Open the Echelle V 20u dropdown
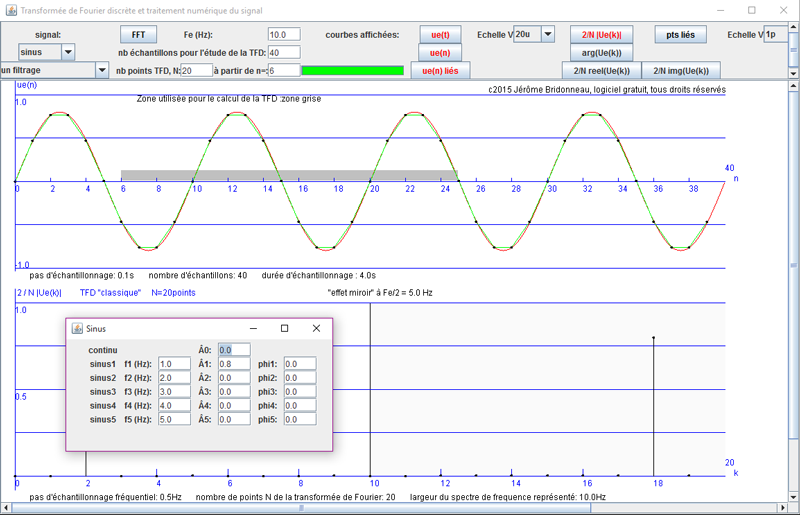This screenshot has width=800, height=515. [547, 35]
